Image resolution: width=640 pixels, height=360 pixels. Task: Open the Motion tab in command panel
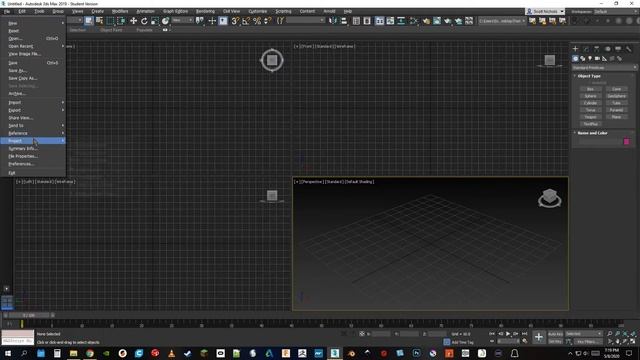(607, 49)
